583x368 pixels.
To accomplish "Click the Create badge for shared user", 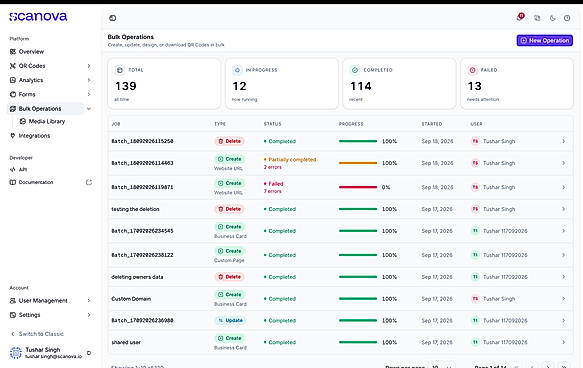I will point(229,338).
